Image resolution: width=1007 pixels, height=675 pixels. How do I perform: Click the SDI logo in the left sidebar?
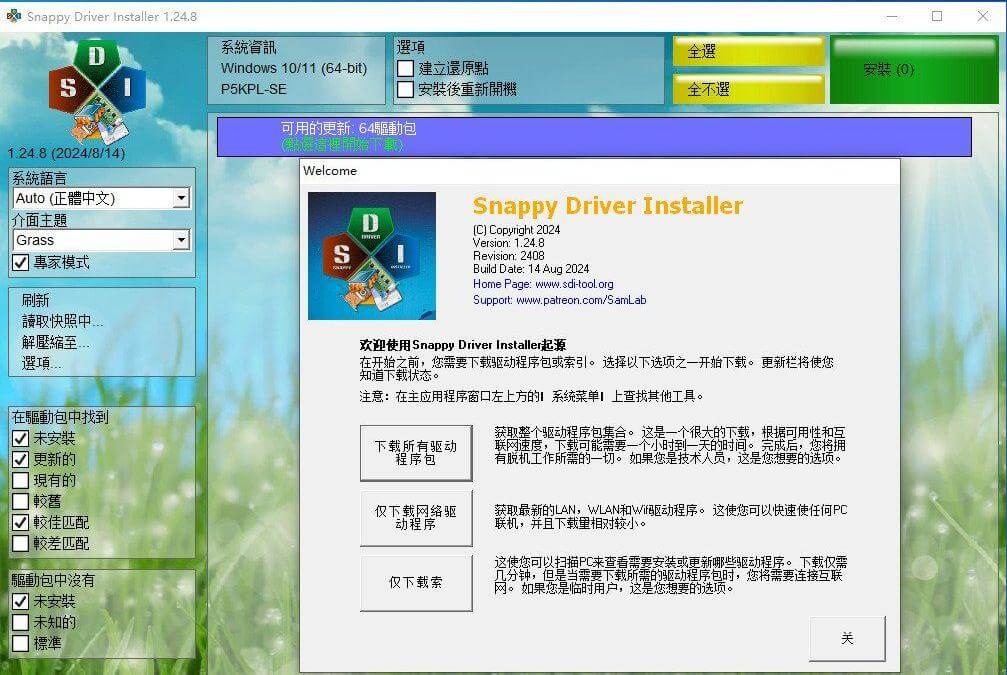(x=98, y=91)
